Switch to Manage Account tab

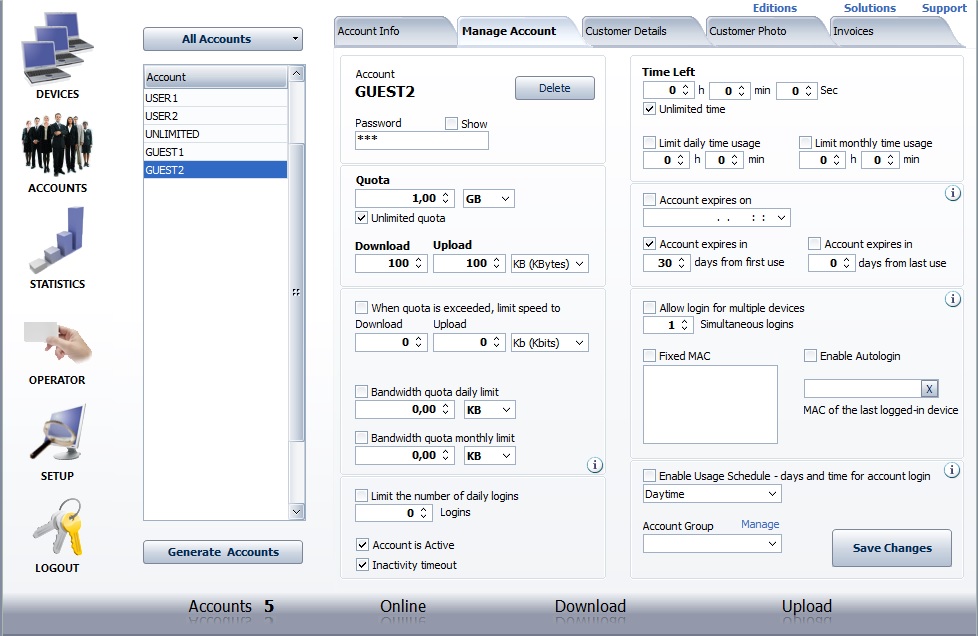pos(516,31)
